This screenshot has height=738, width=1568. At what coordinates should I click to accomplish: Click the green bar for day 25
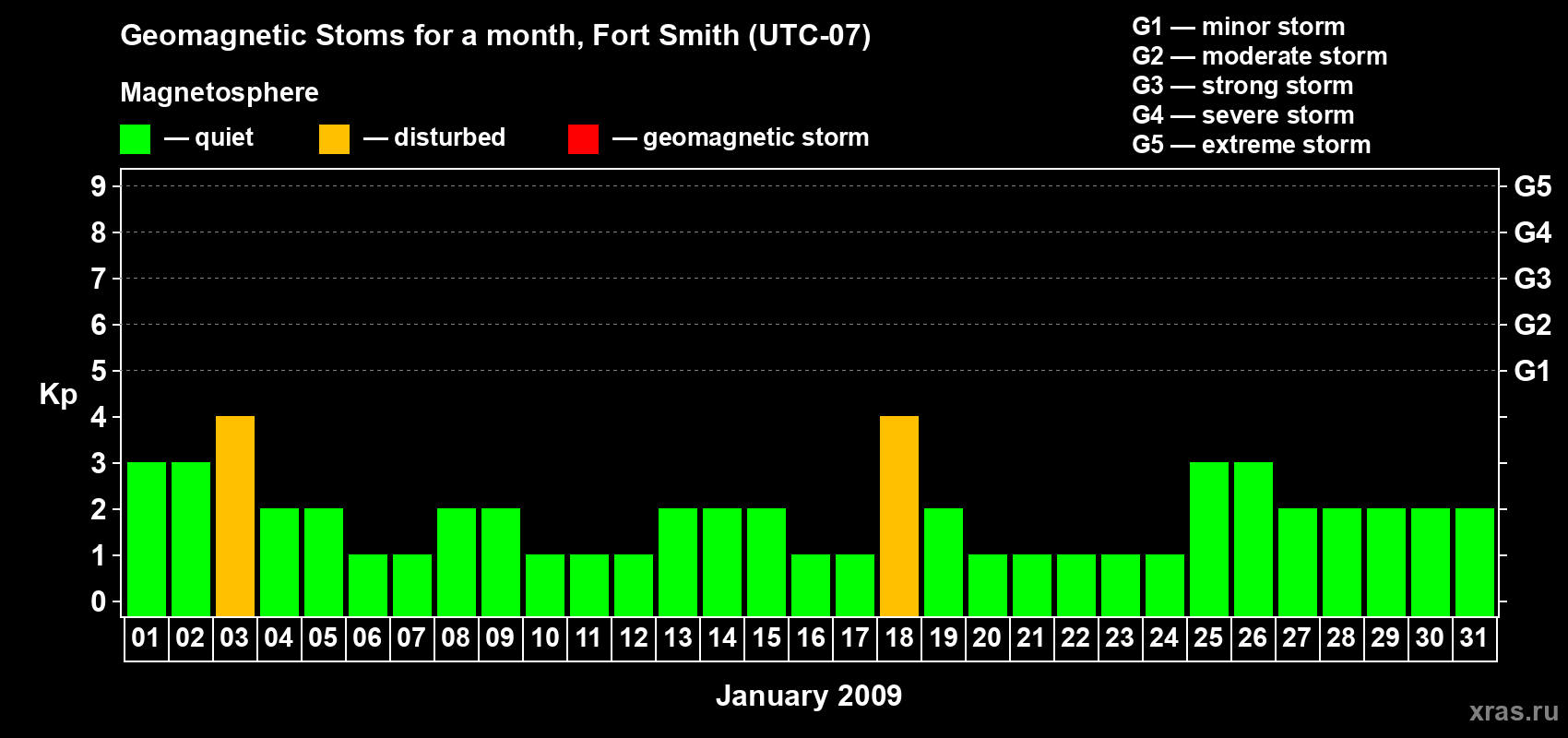(x=1209, y=540)
